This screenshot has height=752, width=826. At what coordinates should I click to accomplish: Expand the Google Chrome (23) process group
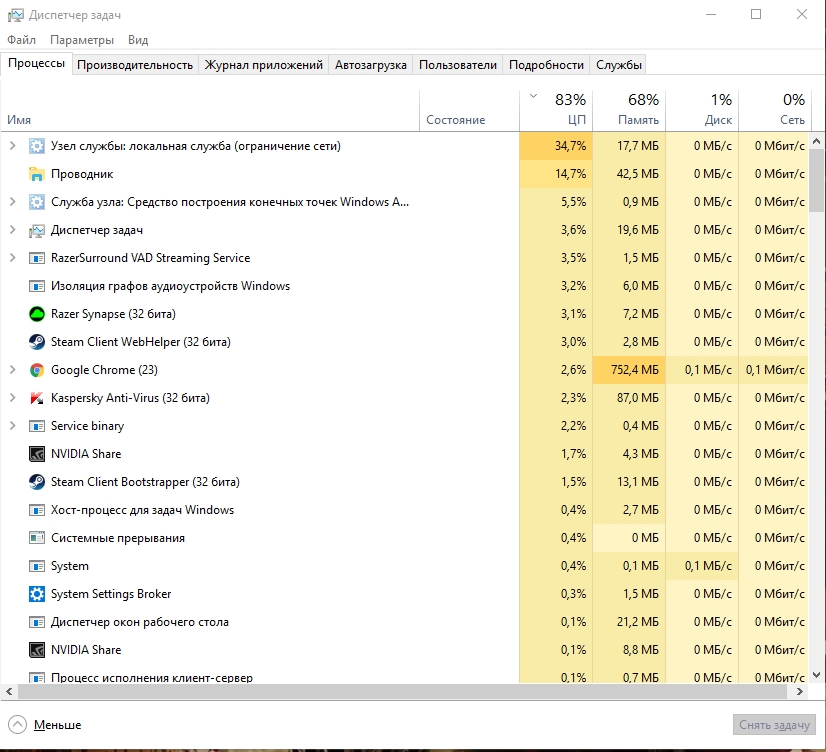tap(12, 370)
